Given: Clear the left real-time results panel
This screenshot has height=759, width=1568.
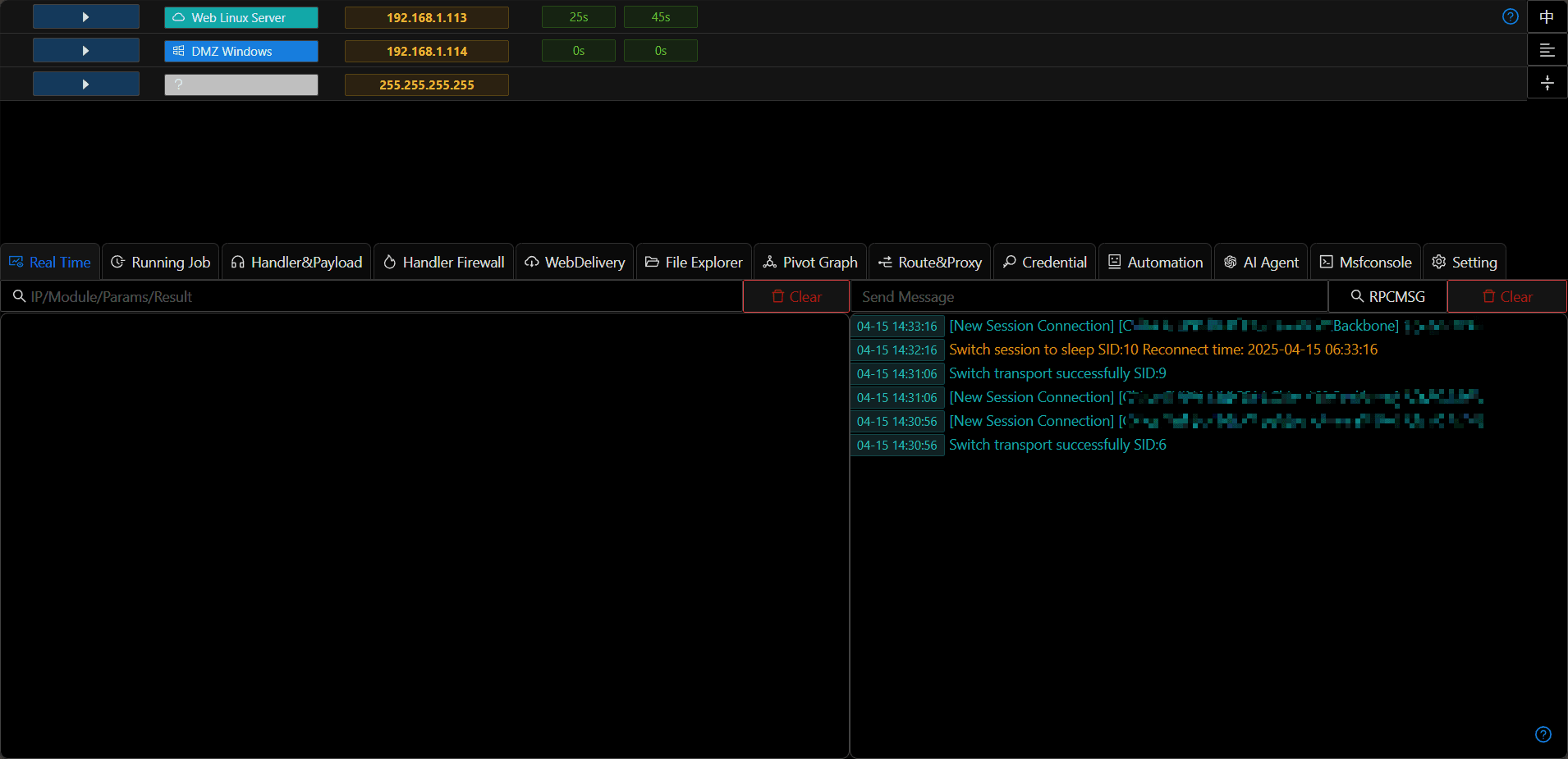Looking at the screenshot, I should 796,296.
